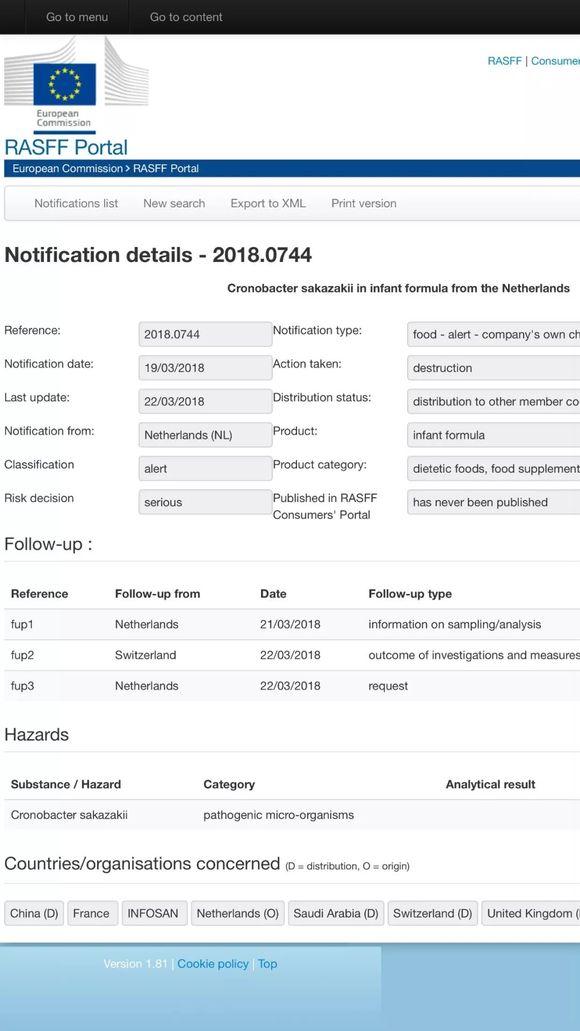The image size is (580, 1031).
Task: Click the European Commission logo
Action: [x=76, y=85]
